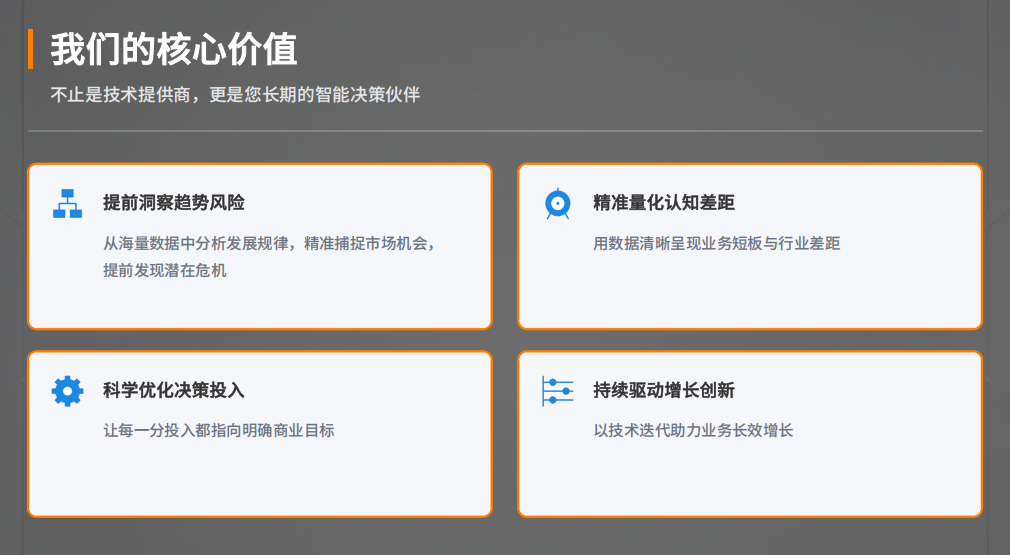Click the gear icon beside 科学优化决策投入

[67, 390]
